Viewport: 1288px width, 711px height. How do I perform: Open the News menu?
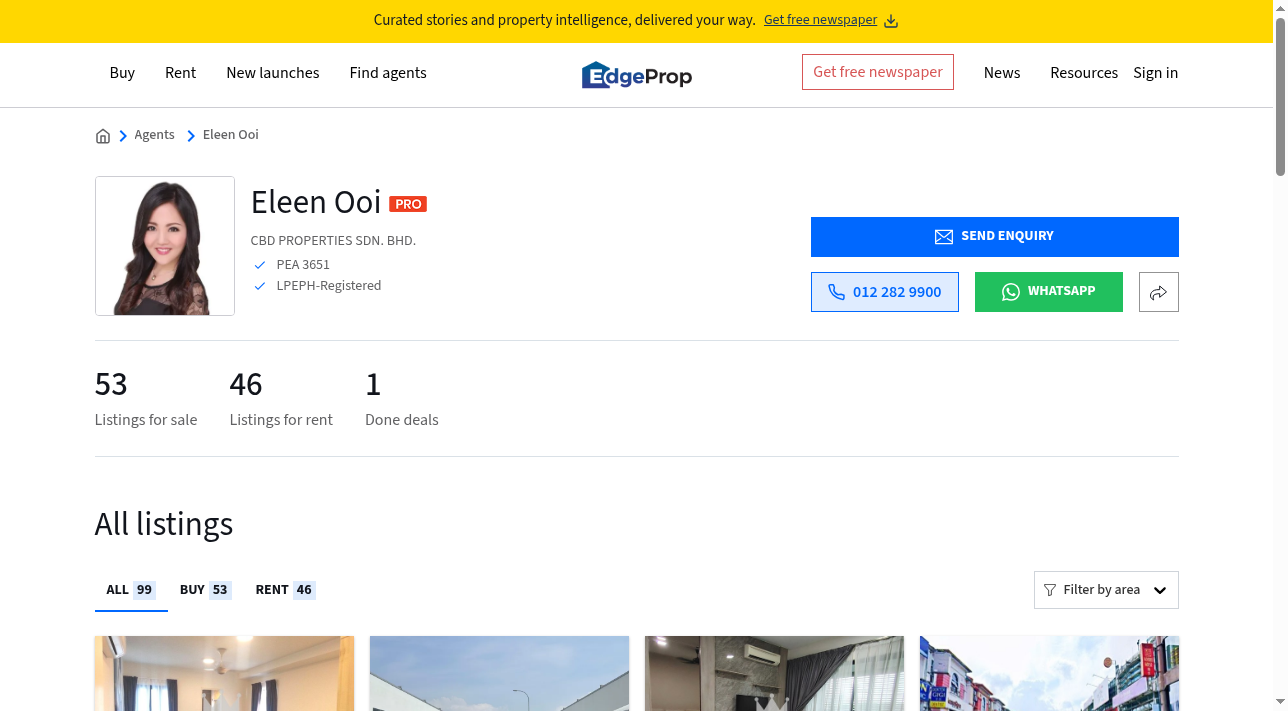coord(1002,73)
